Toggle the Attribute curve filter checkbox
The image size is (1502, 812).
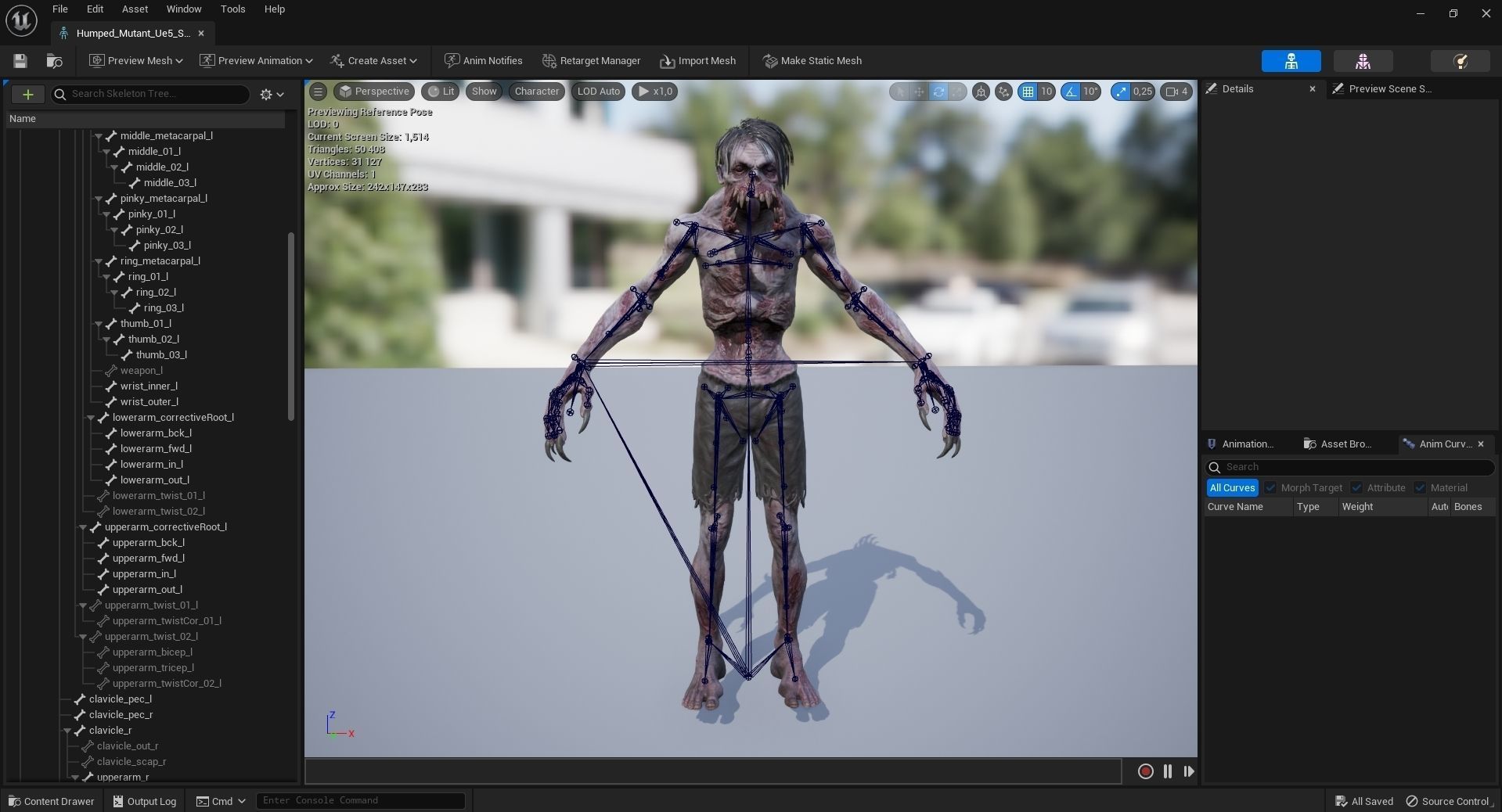[1356, 488]
